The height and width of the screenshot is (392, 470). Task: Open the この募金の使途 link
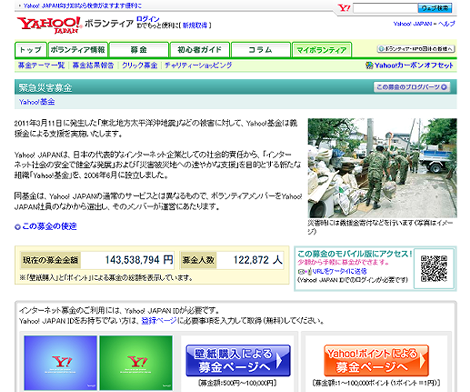pos(49,226)
